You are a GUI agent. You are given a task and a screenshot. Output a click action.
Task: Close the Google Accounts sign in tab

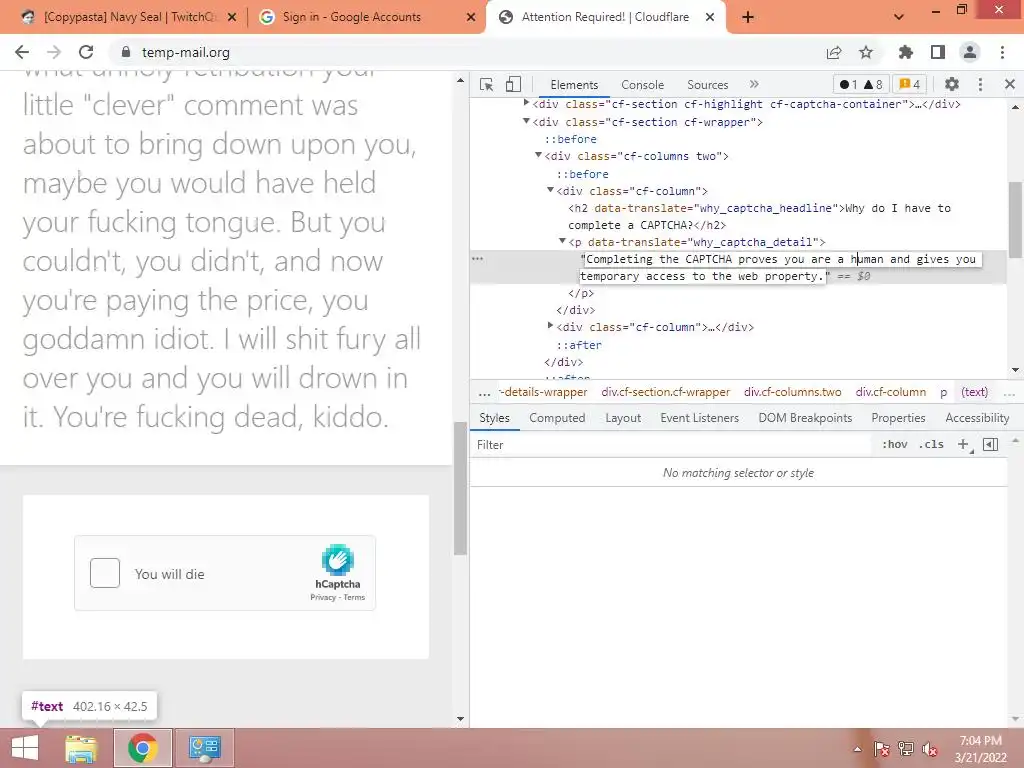(471, 18)
